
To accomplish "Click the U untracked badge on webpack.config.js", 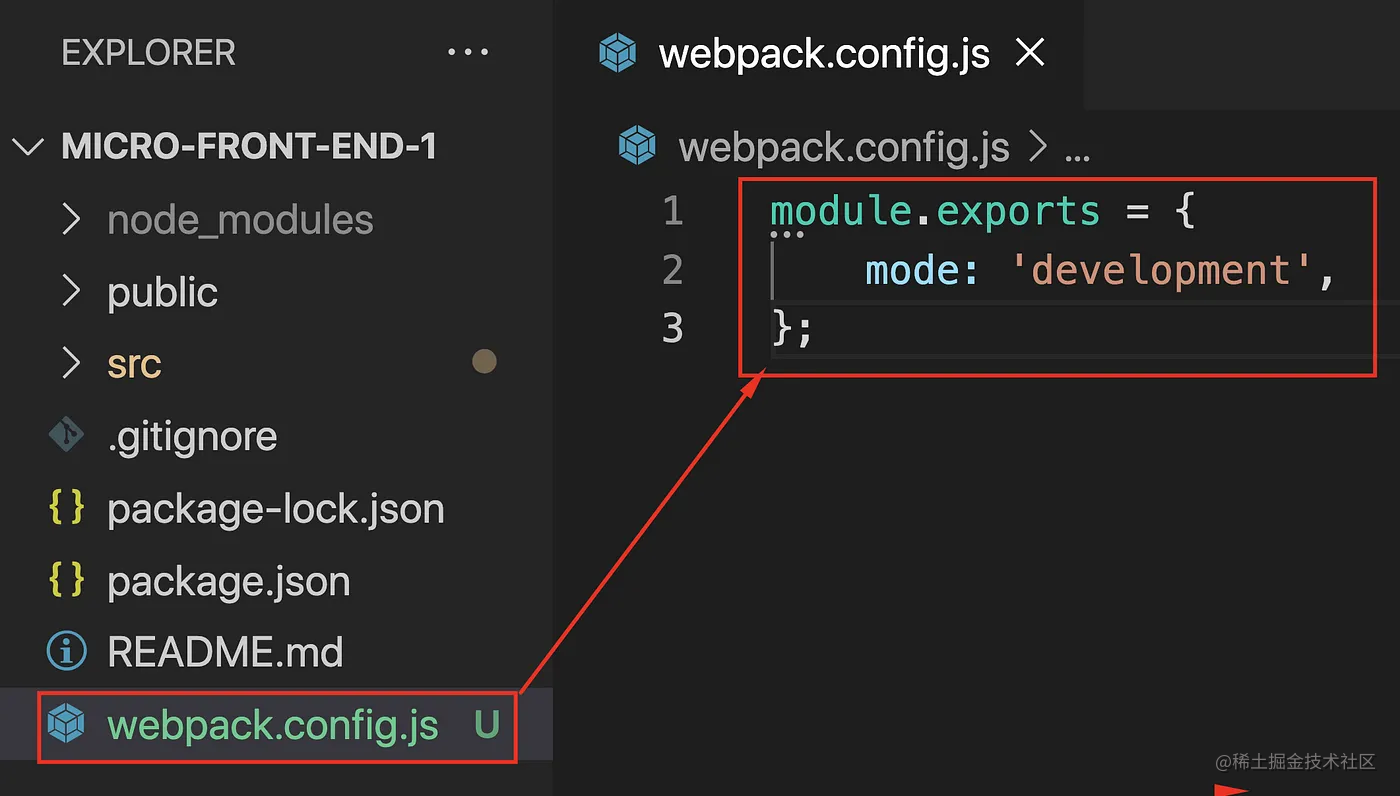I will pyautogui.click(x=486, y=725).
